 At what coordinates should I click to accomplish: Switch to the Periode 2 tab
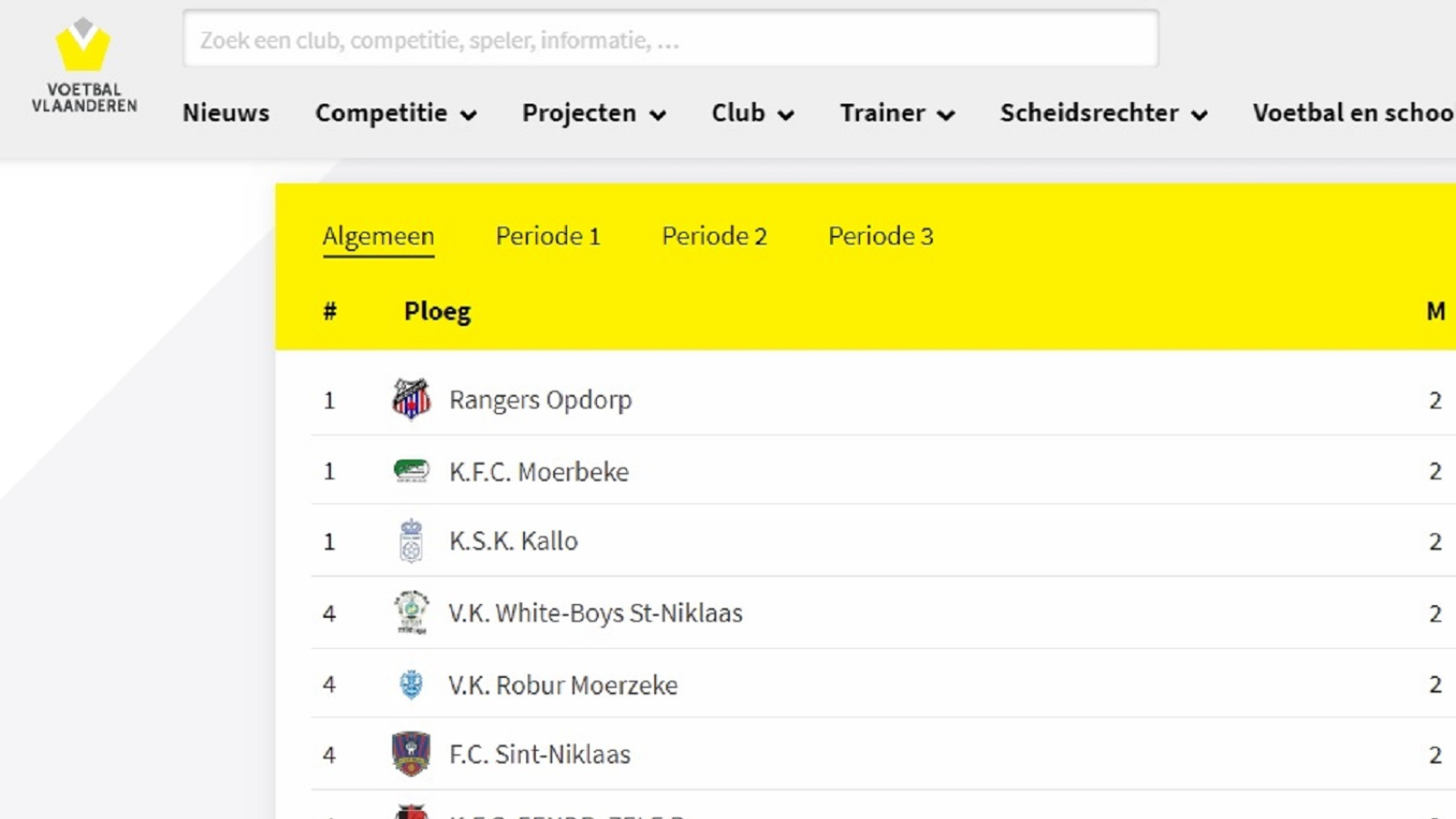[x=714, y=237]
